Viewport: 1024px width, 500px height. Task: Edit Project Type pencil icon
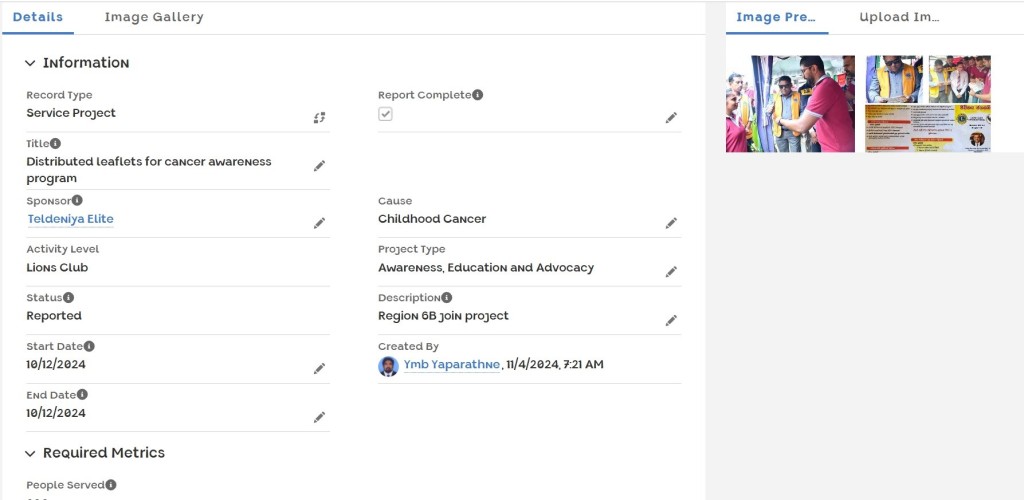[671, 272]
